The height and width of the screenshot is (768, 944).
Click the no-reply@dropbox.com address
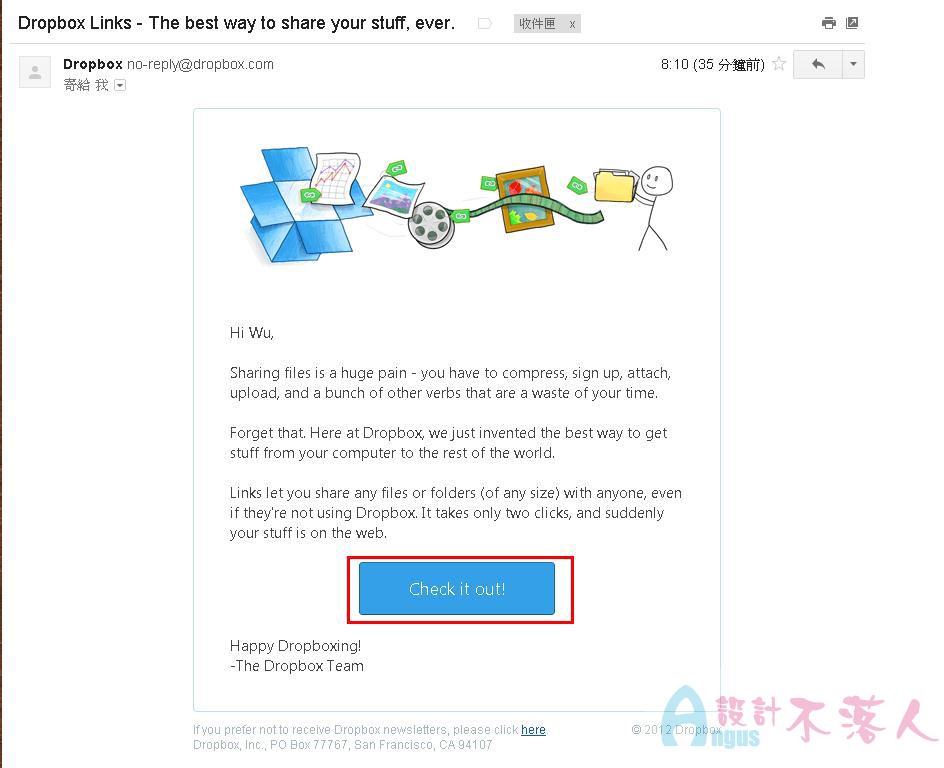[200, 64]
